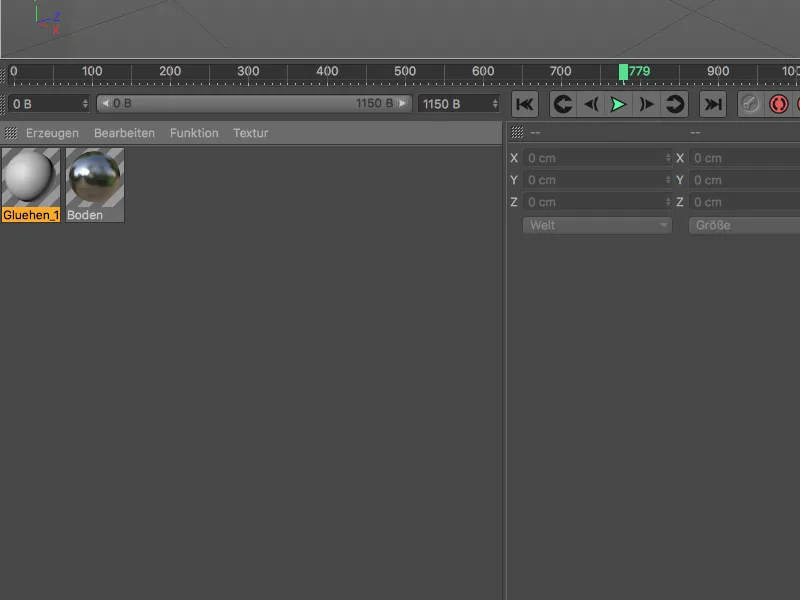
Task: Click the Y size 0 cm field
Action: (x=744, y=180)
